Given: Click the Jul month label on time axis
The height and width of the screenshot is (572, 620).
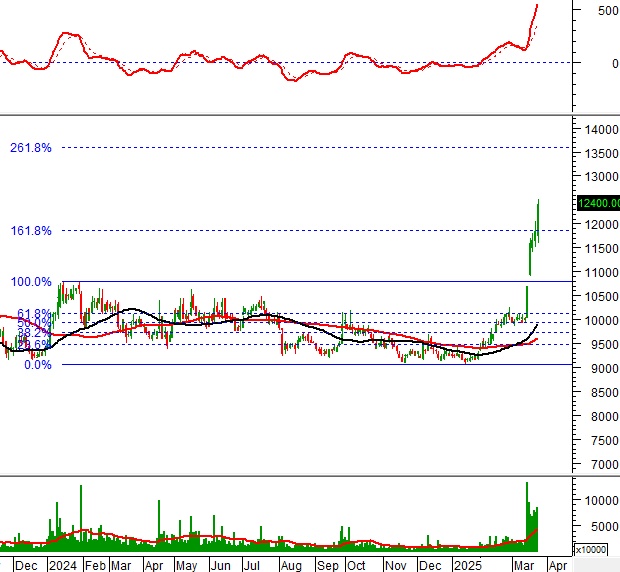Looking at the screenshot, I should pos(251,566).
